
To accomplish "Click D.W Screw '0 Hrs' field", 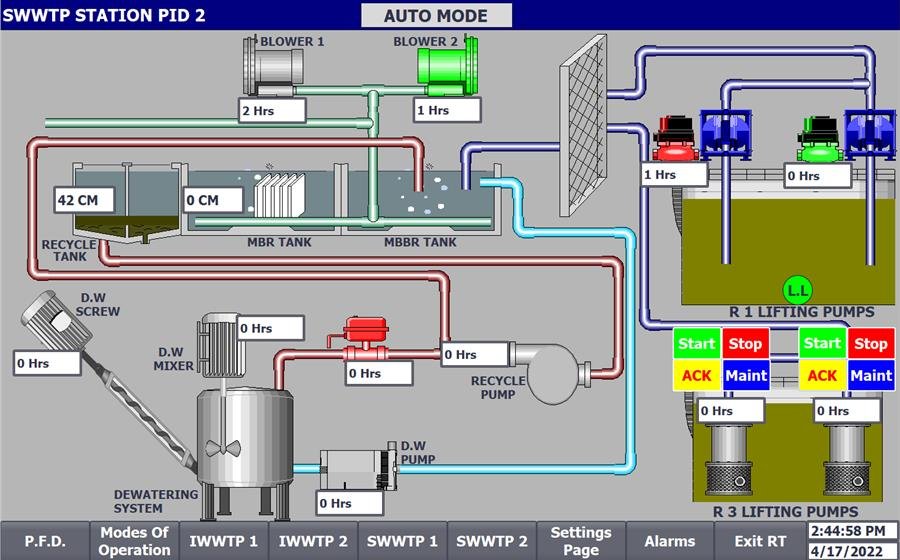I will point(47,363).
